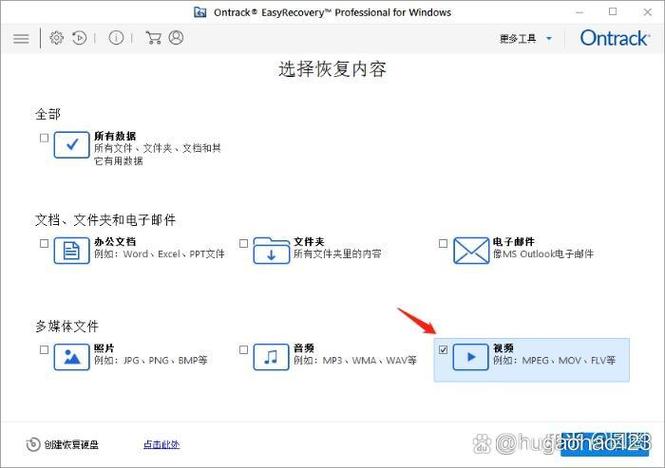The width and height of the screenshot is (665, 468).
Task: Open the information icon
Action: pos(116,38)
